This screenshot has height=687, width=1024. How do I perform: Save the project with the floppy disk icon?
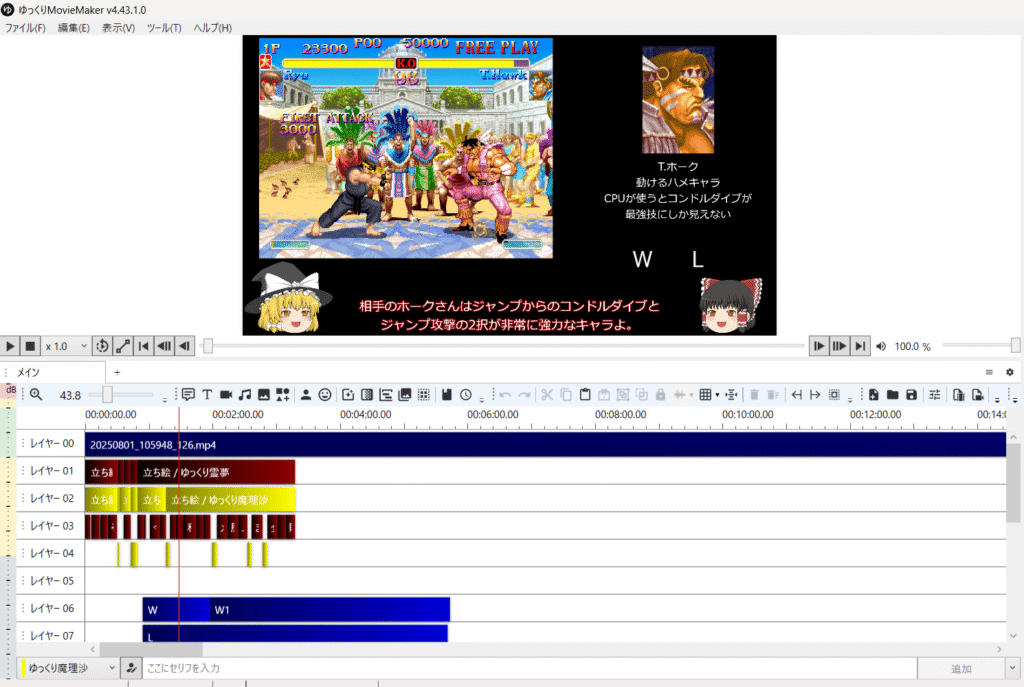[911, 394]
